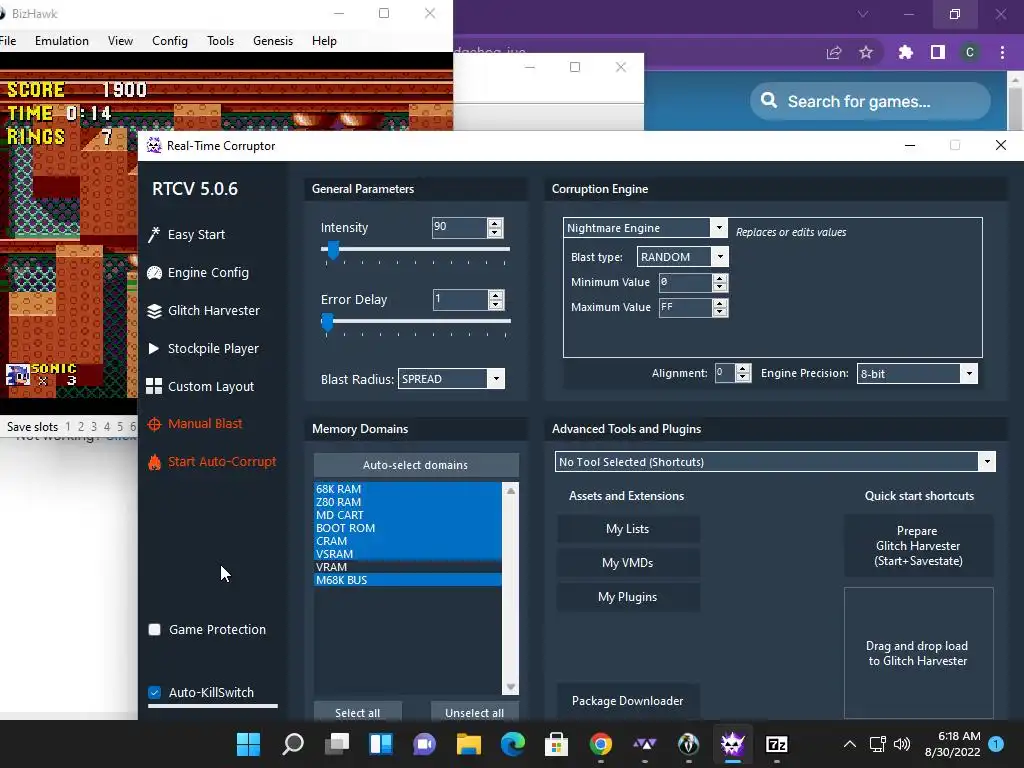
Task: Open My Lists button
Action: click(628, 529)
